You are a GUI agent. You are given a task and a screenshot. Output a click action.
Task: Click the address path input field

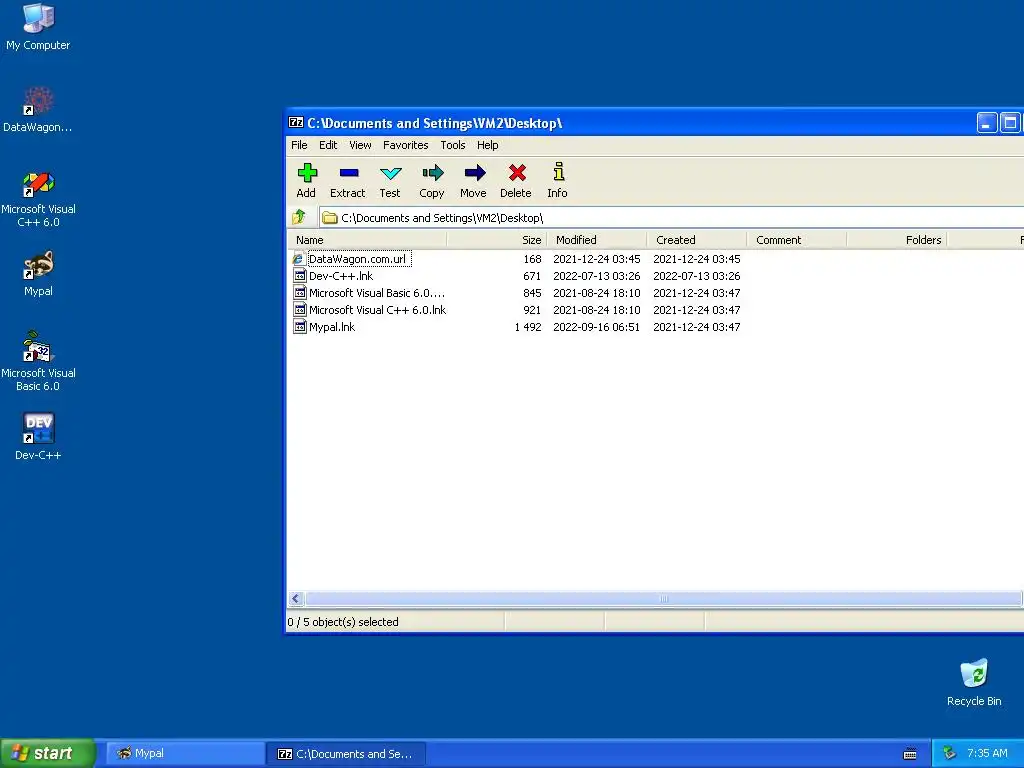671,217
